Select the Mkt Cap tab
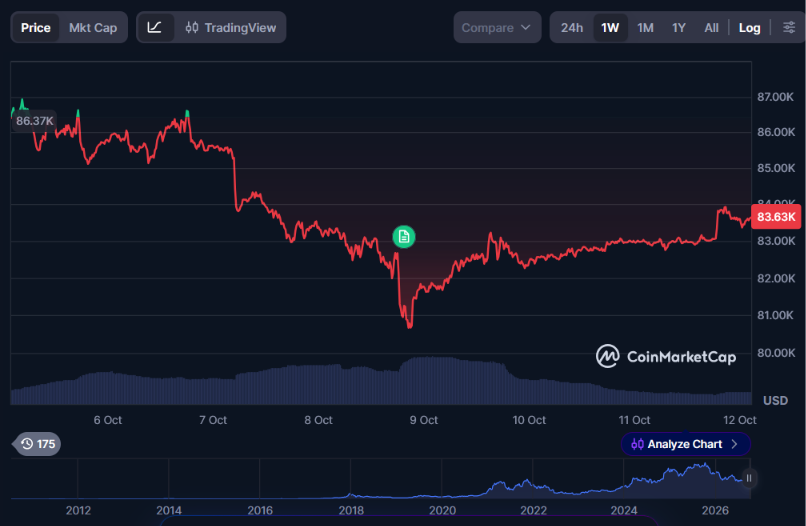The width and height of the screenshot is (806, 526). 93,28
